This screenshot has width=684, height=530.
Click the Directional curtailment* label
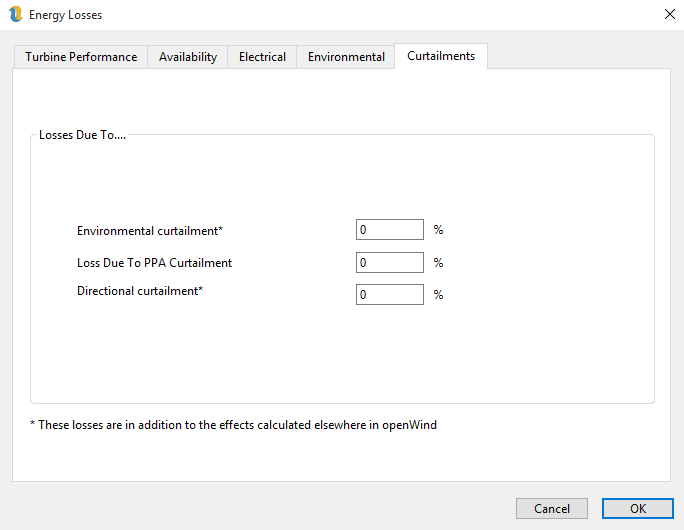(140, 291)
